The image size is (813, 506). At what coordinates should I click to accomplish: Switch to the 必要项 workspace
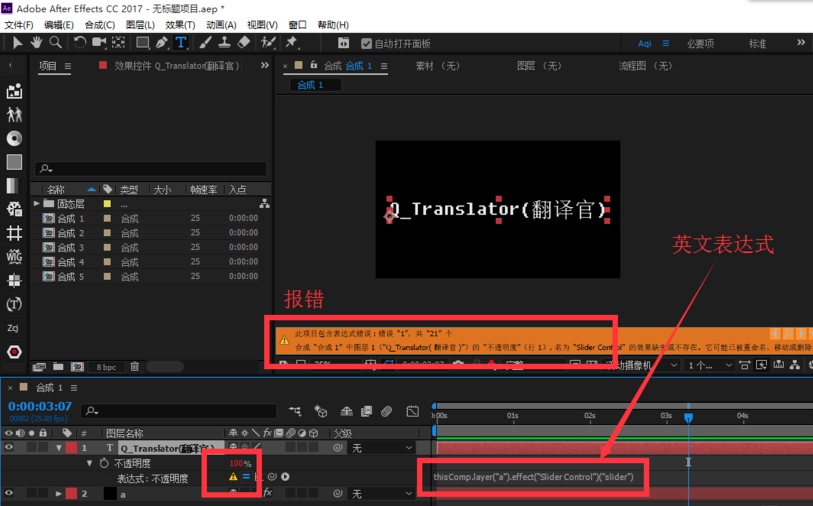(700, 44)
